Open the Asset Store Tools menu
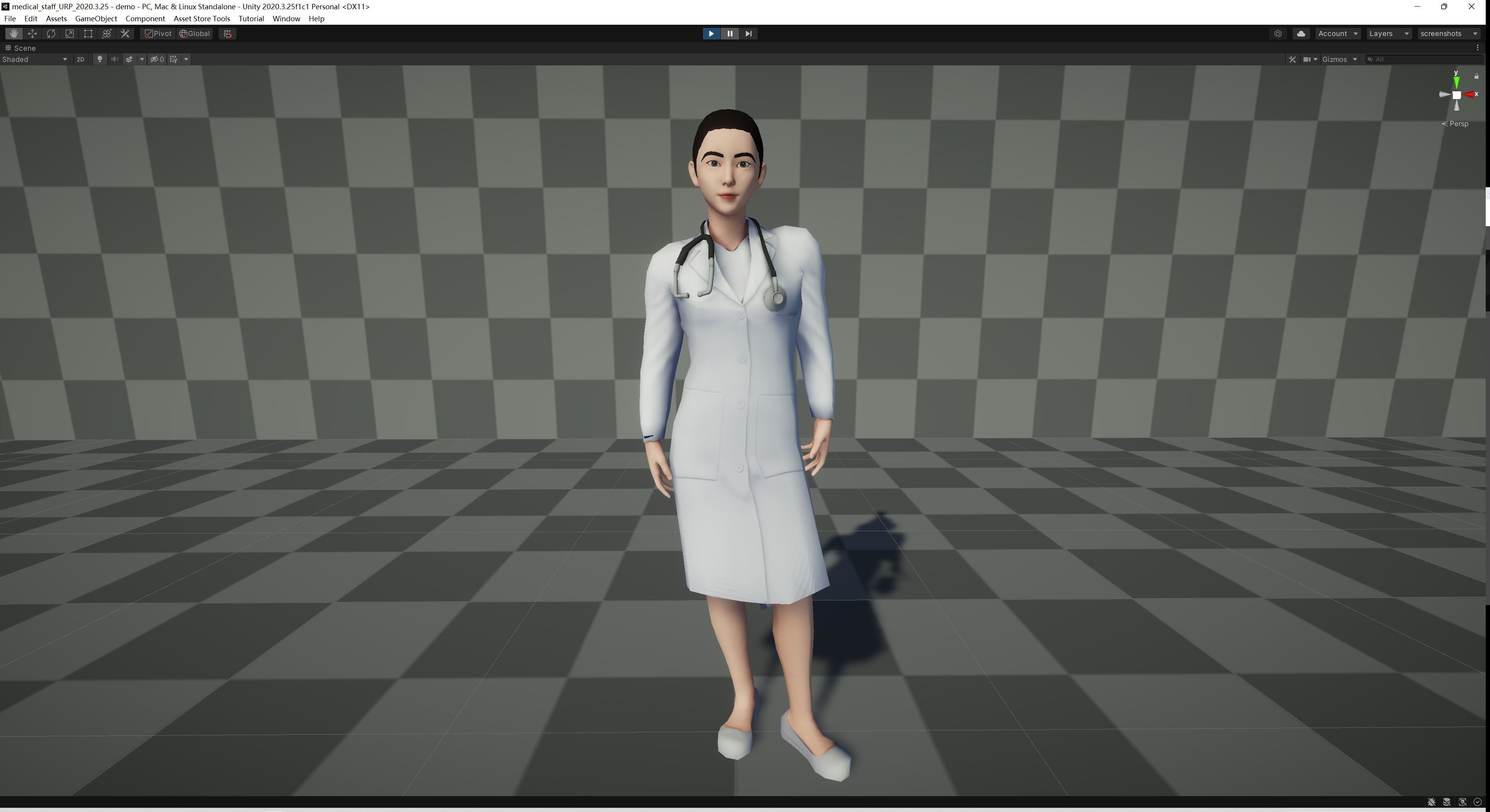This screenshot has width=1490, height=812. tap(202, 19)
